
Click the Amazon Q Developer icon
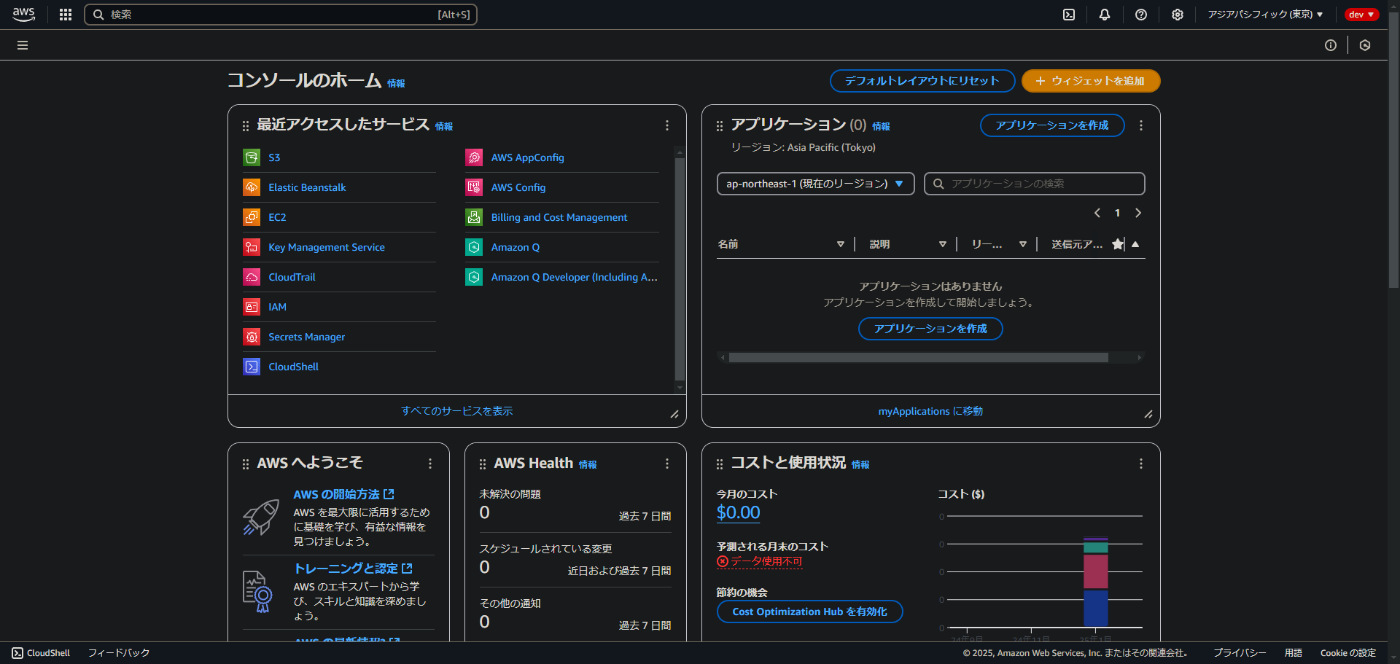pyautogui.click(x=474, y=277)
